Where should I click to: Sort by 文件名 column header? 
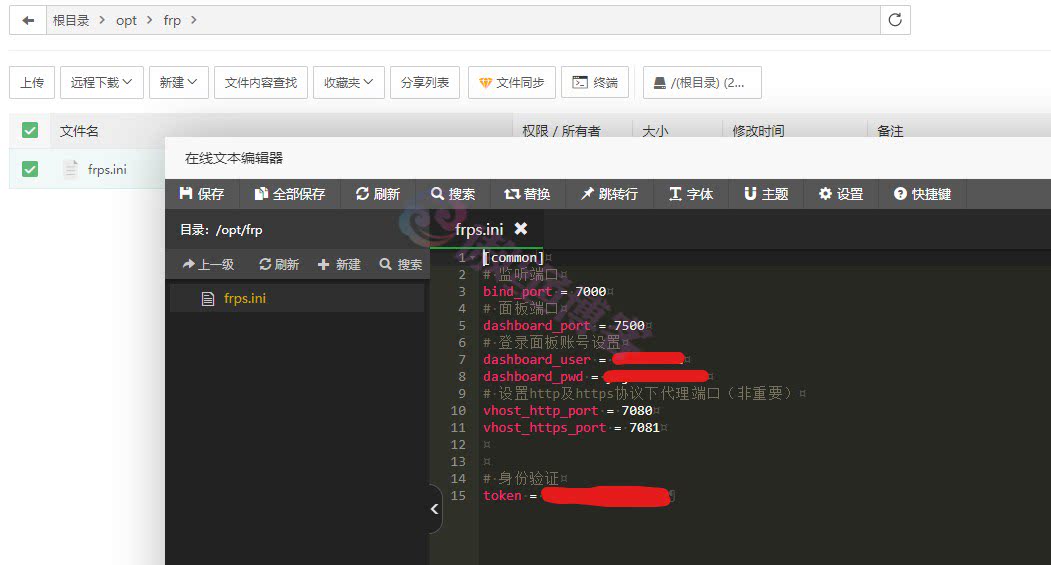point(79,131)
